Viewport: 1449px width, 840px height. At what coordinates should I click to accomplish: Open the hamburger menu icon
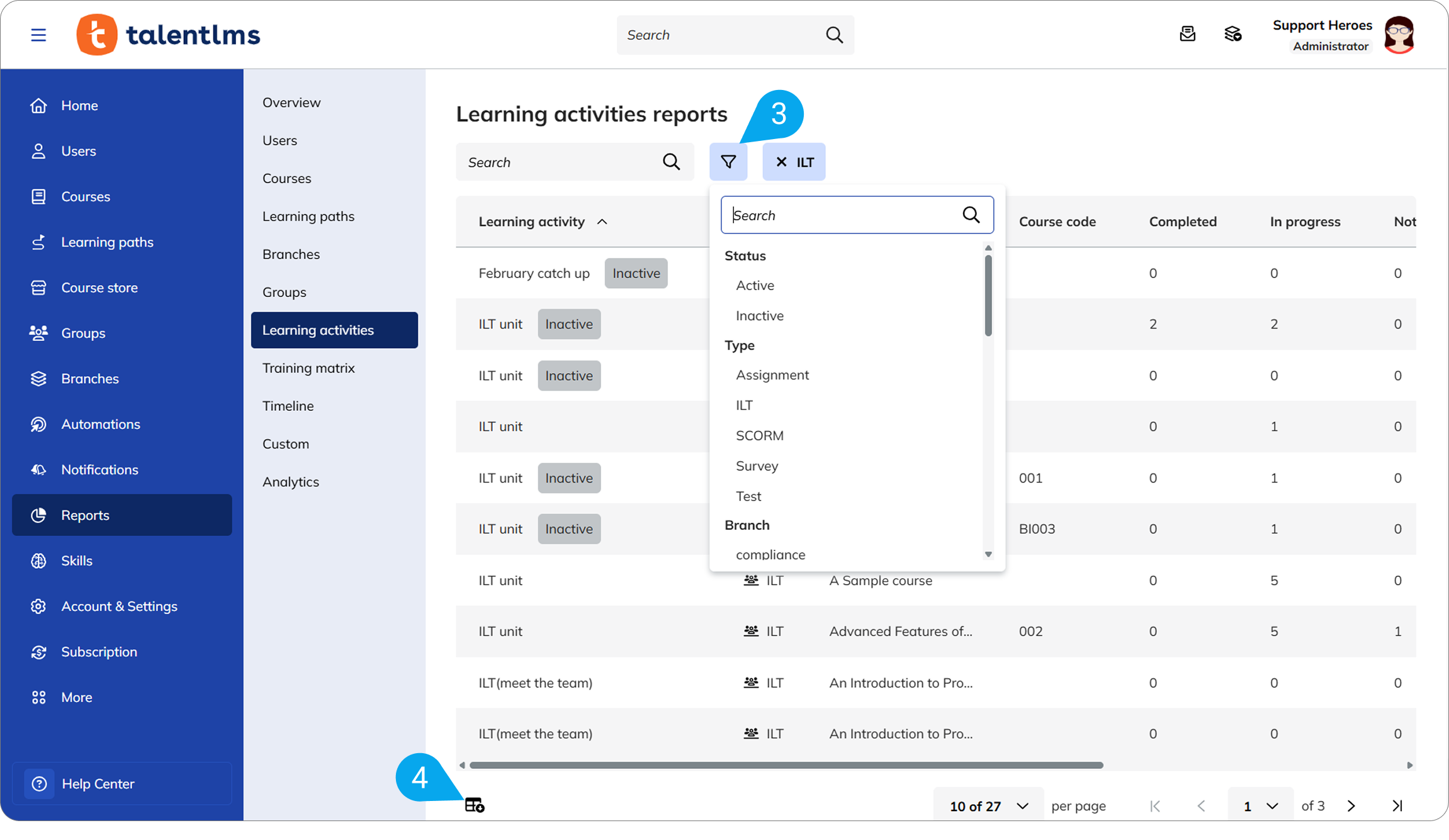pos(38,35)
